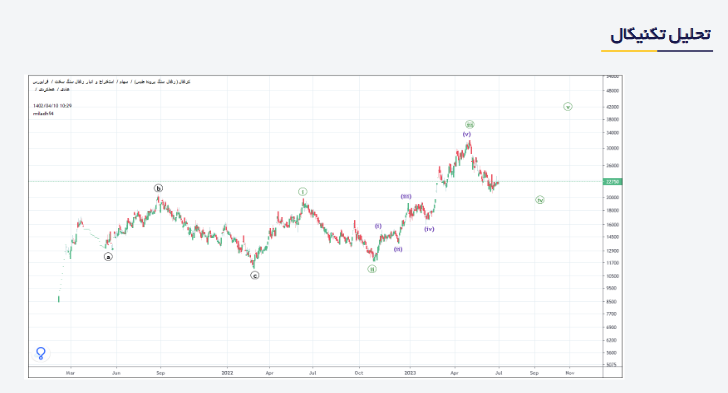Click the lightbulb logo icon on chart
Screen dimensions: 728x393
coord(41,354)
